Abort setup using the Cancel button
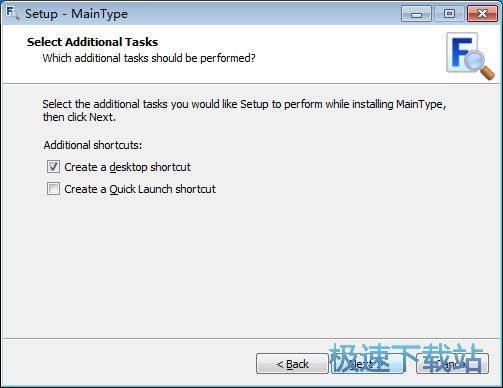The width and height of the screenshot is (503, 388). pos(452,364)
